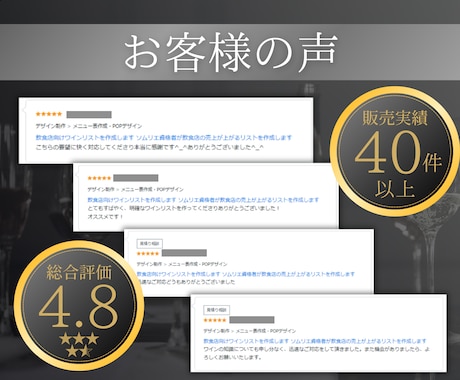Click メニュー表作成・POPデザイン breadcrumb in the オススメです review

tap(152, 189)
